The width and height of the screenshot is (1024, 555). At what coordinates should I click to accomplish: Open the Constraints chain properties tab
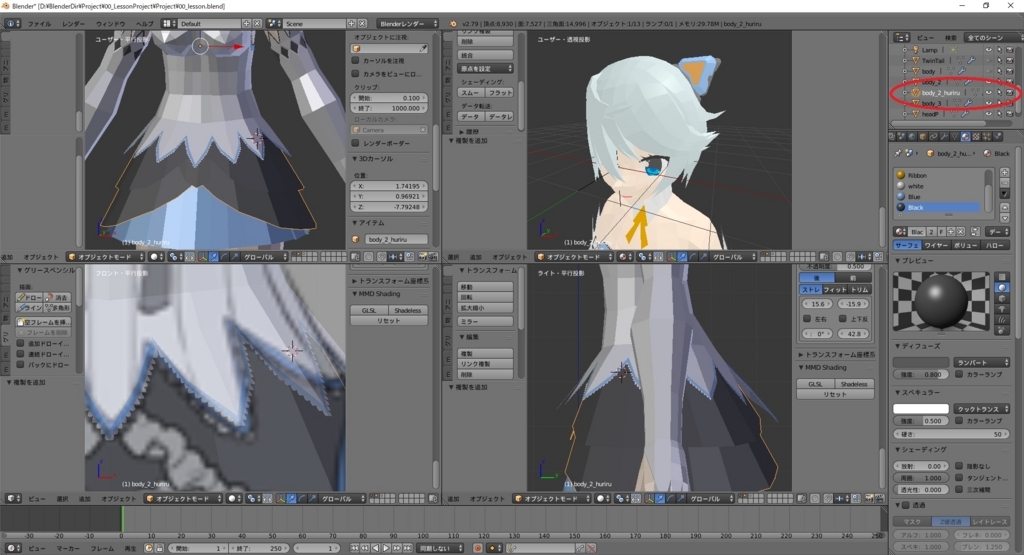tap(933, 136)
